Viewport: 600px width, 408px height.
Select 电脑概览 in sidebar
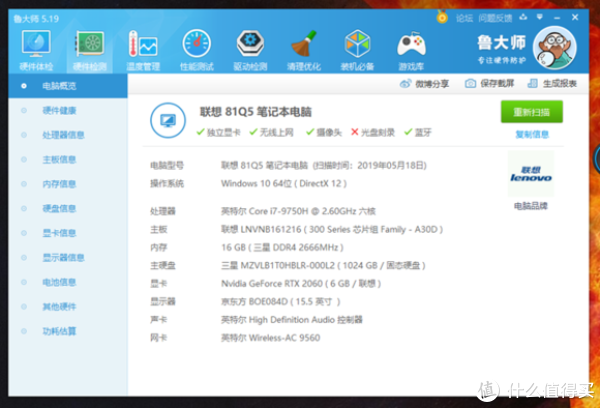68,86
